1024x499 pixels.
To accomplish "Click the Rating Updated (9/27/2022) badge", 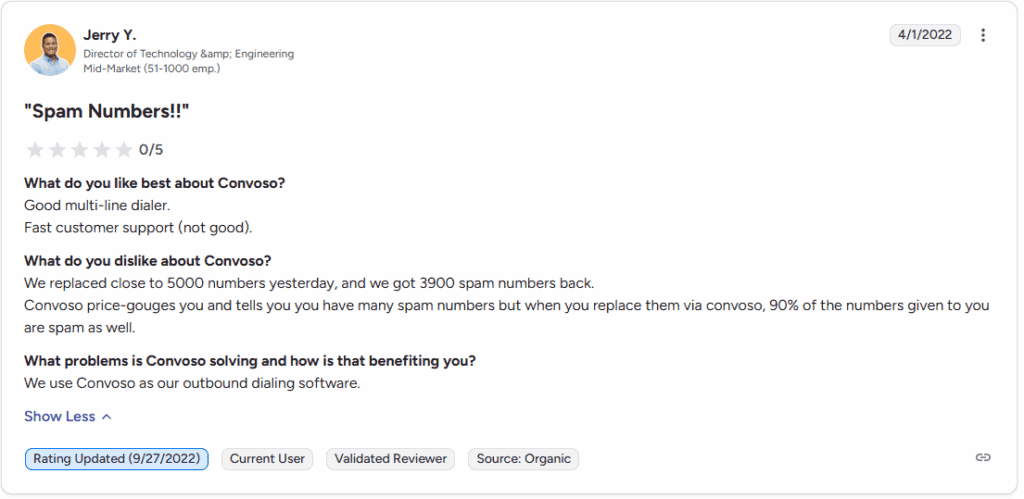I will point(117,459).
